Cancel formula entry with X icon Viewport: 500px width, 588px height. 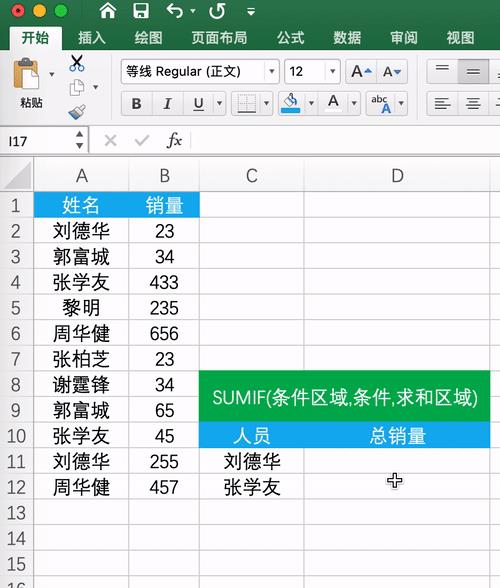click(x=110, y=141)
